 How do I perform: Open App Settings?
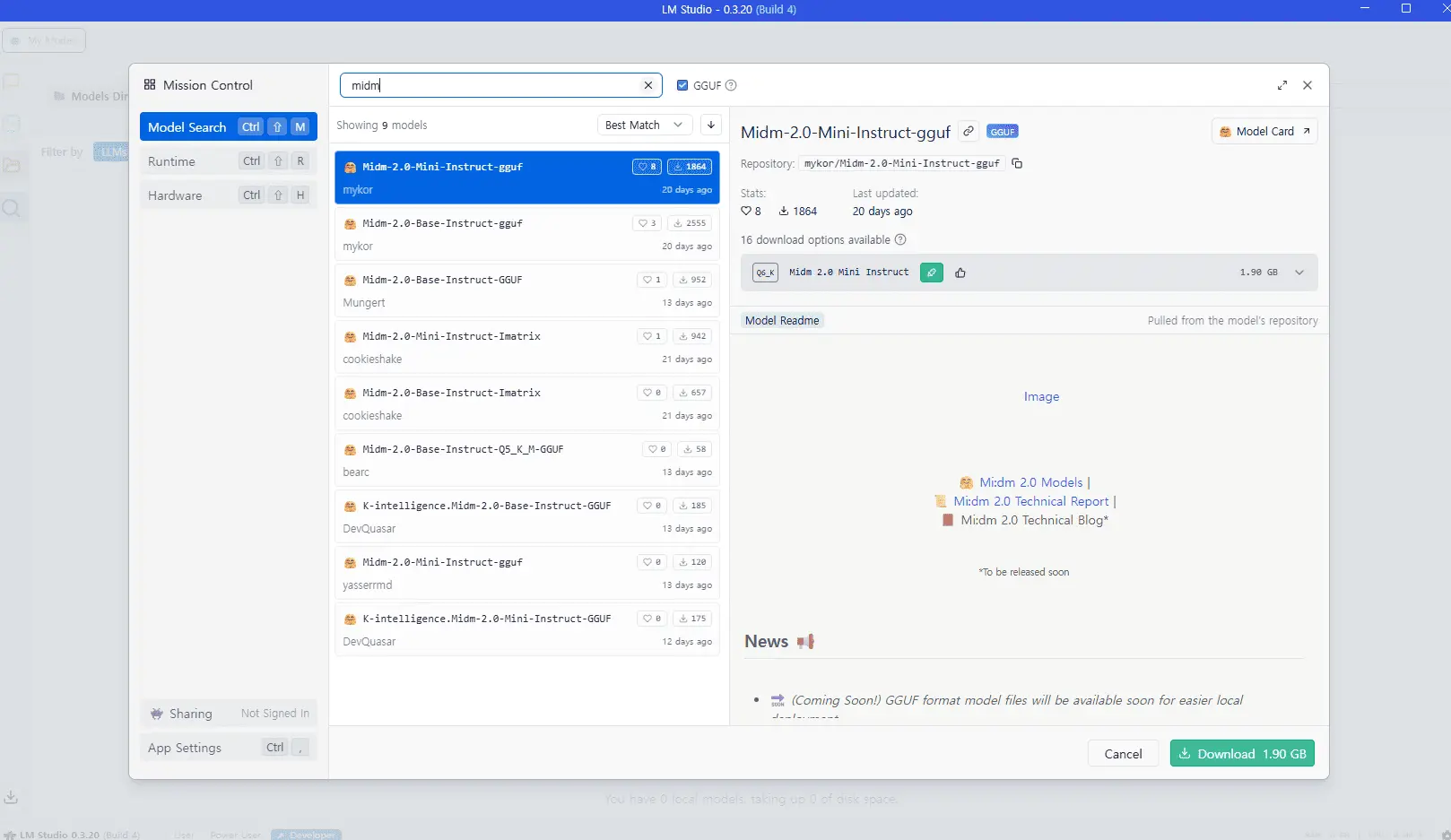click(x=229, y=748)
